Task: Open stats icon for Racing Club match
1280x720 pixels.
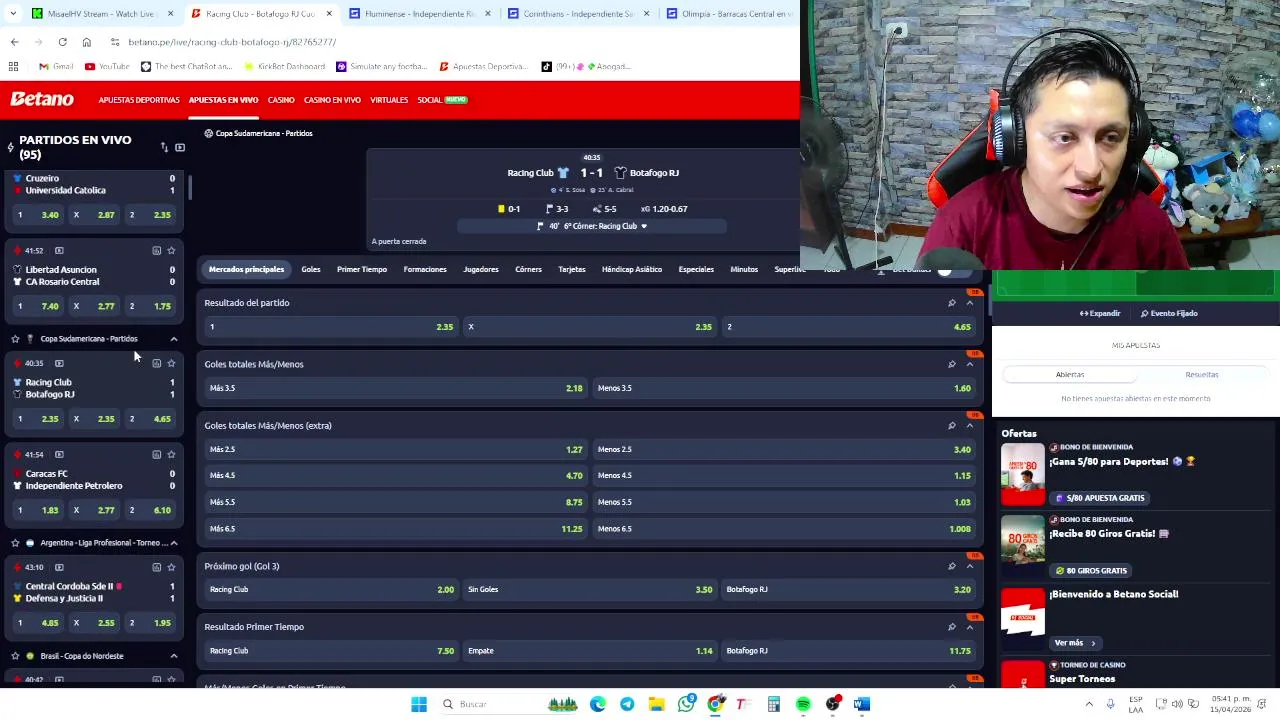Action: [x=156, y=363]
